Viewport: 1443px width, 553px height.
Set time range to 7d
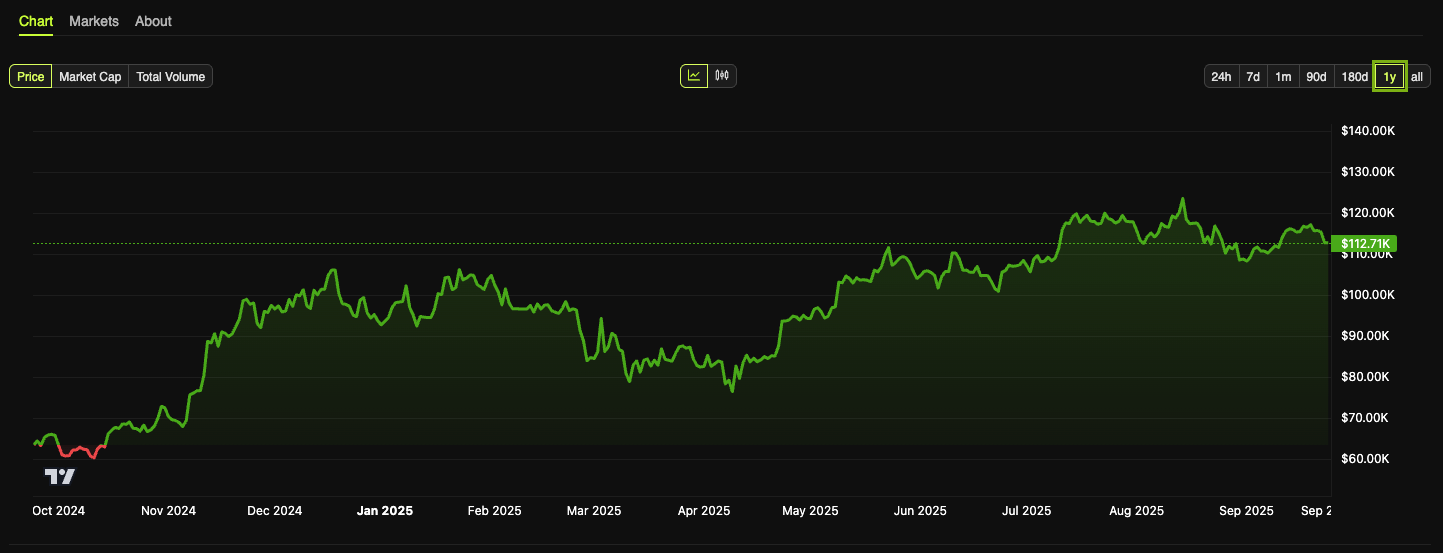coord(1253,77)
